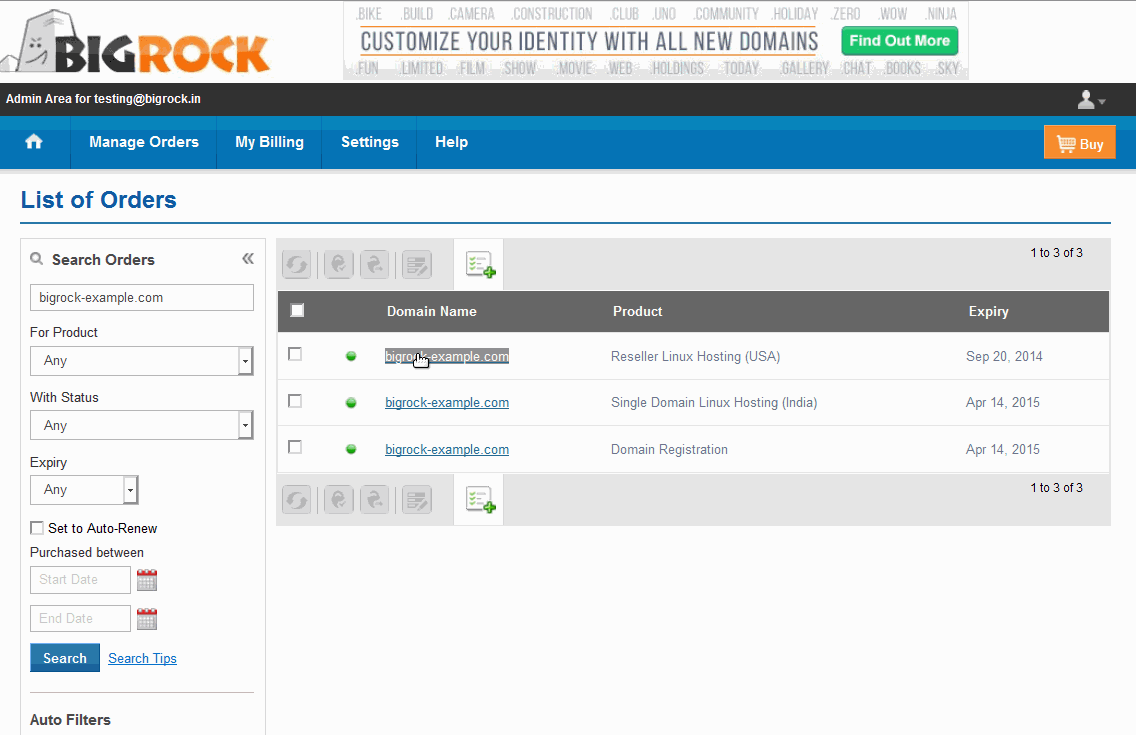1136x735 pixels.
Task: Click the Domain Name column header
Action: [432, 311]
